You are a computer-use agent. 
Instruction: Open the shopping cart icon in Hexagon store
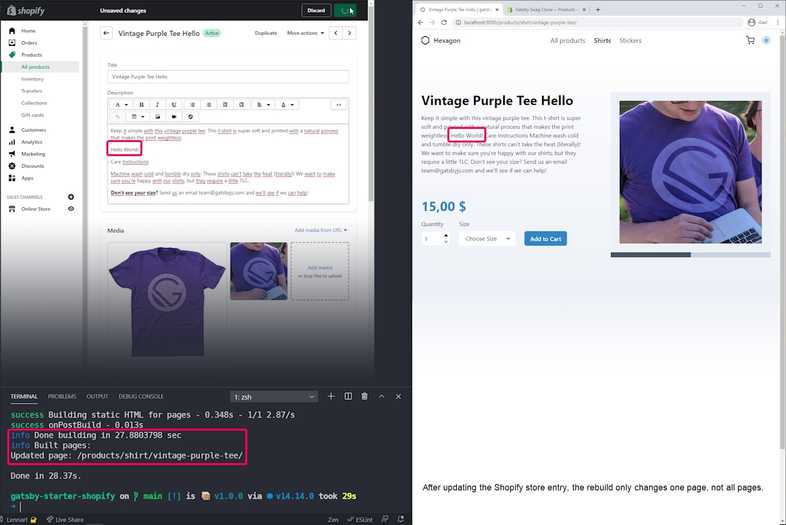coord(750,41)
